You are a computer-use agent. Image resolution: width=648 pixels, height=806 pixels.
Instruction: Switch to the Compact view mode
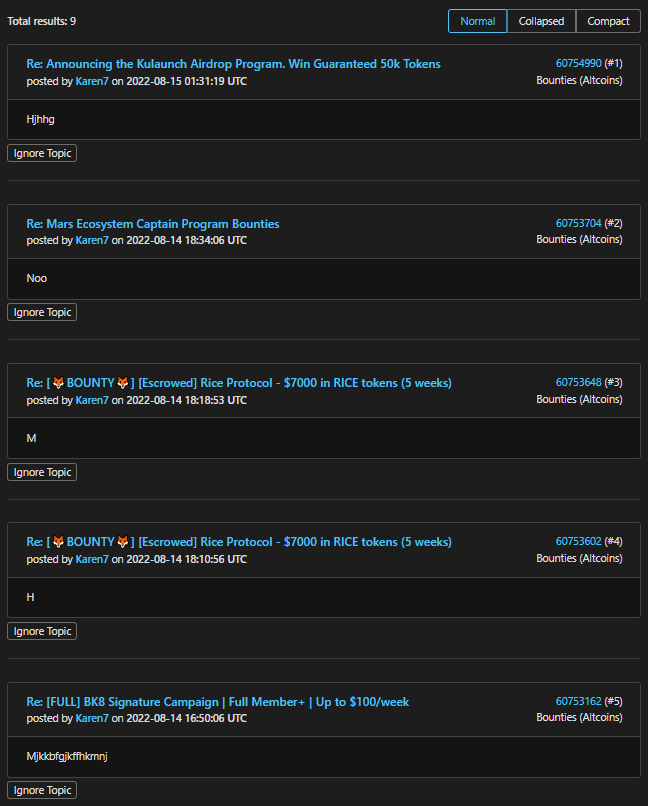coord(608,21)
